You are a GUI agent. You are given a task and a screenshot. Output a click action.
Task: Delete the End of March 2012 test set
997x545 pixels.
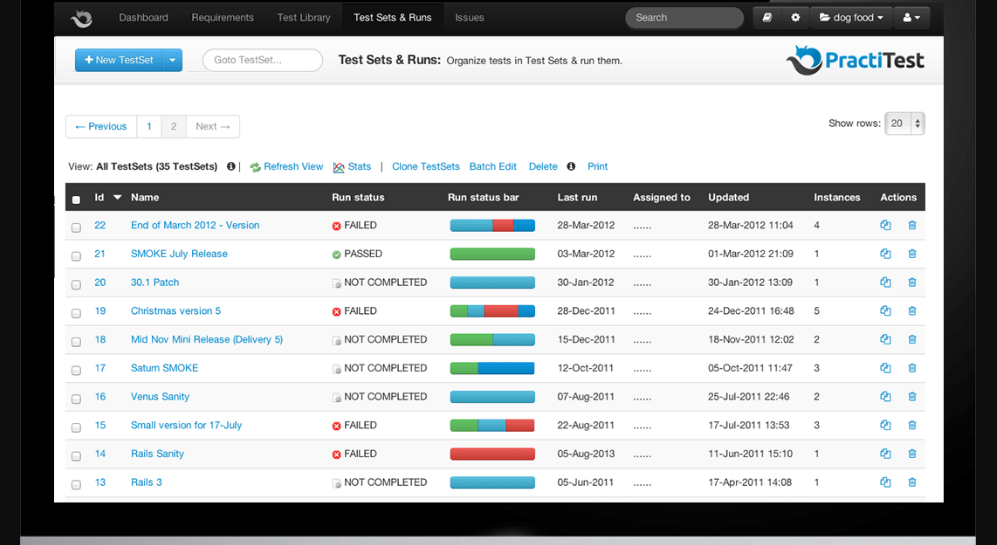912,226
